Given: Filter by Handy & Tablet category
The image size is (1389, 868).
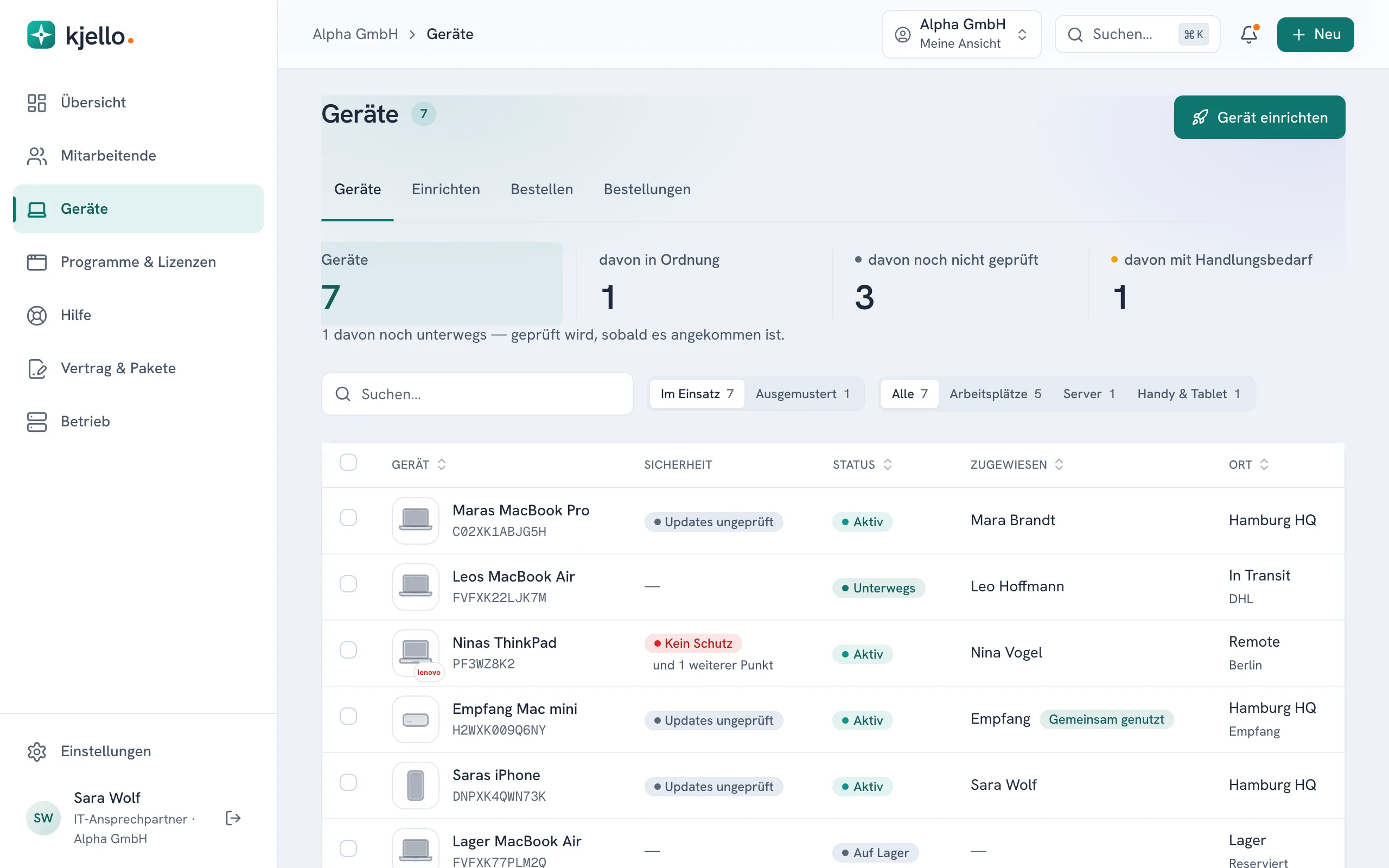Looking at the screenshot, I should point(1189,394).
